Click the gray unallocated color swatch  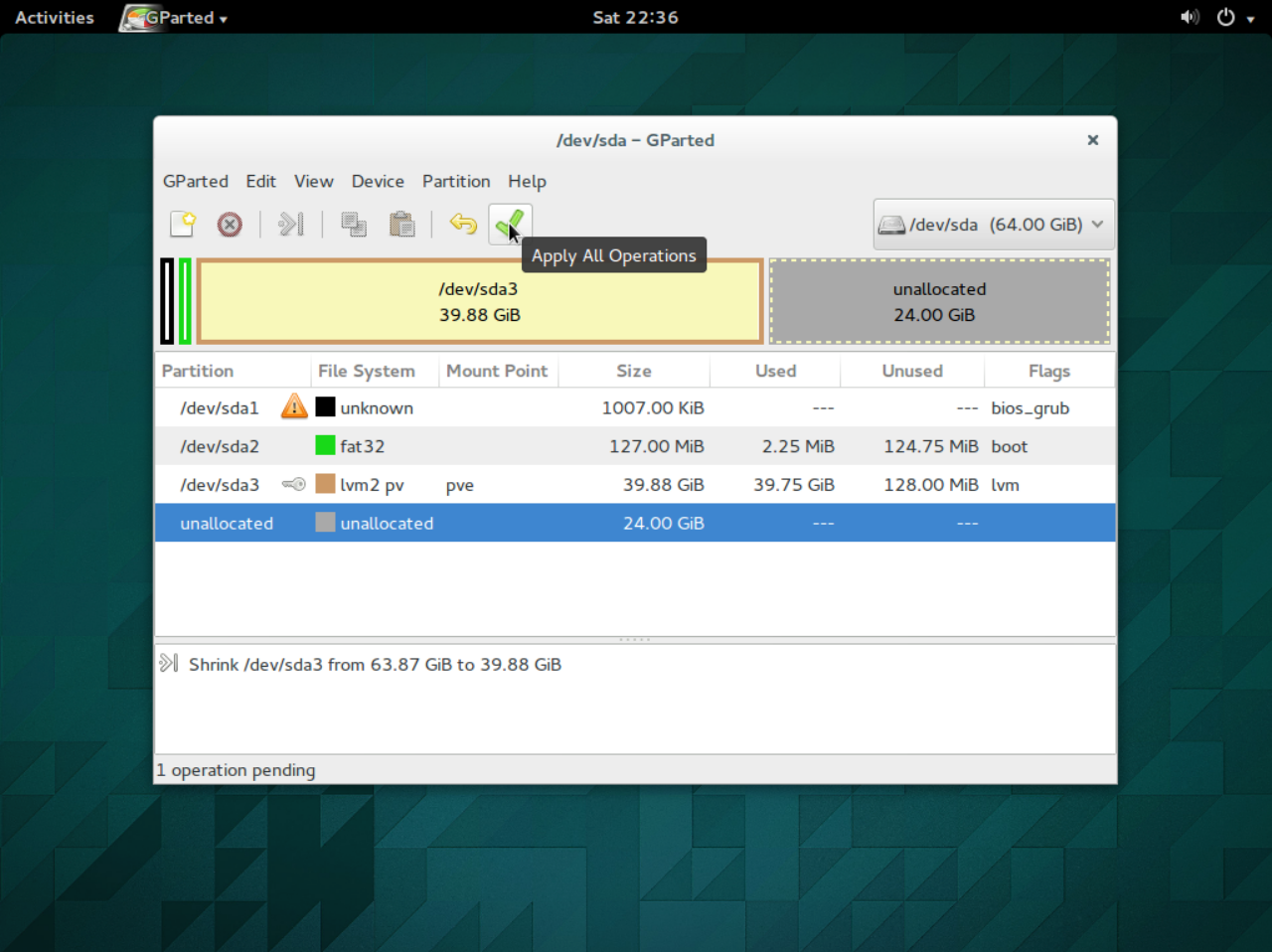[325, 523]
